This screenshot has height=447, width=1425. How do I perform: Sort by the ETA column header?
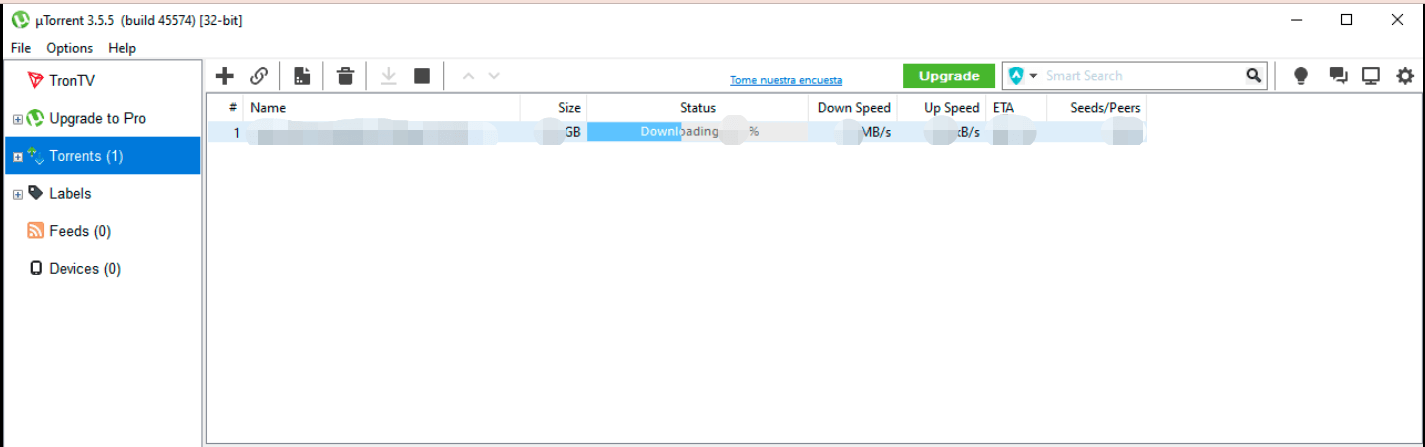[1016, 107]
